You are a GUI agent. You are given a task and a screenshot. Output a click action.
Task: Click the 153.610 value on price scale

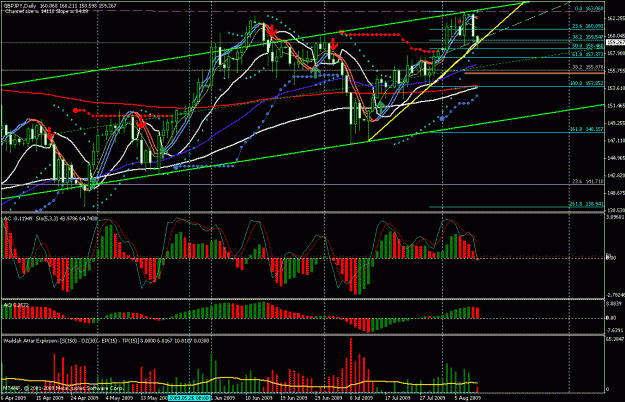615,88
